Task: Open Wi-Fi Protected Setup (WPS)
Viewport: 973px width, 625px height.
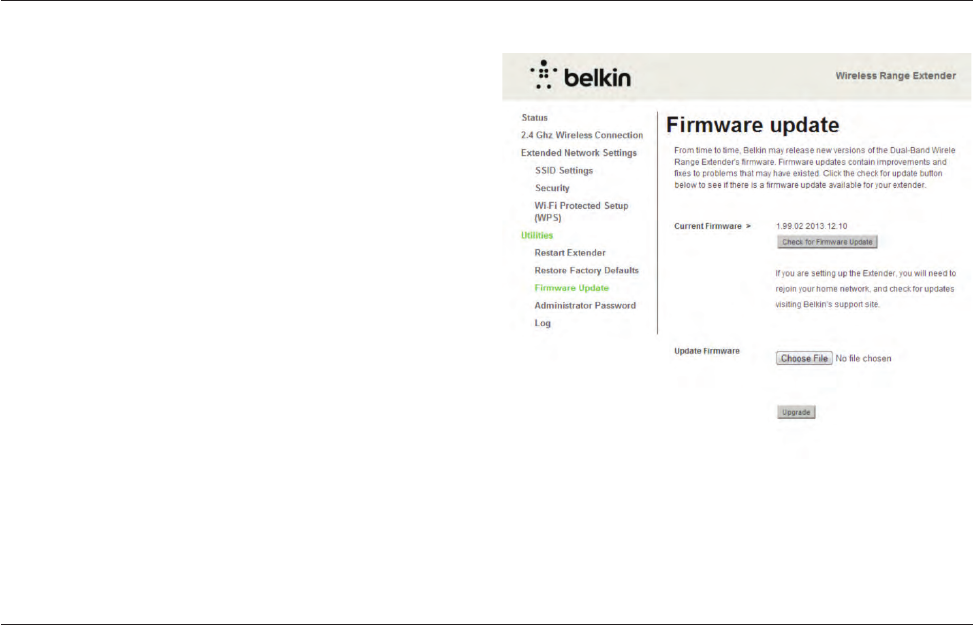Action: tap(581, 212)
